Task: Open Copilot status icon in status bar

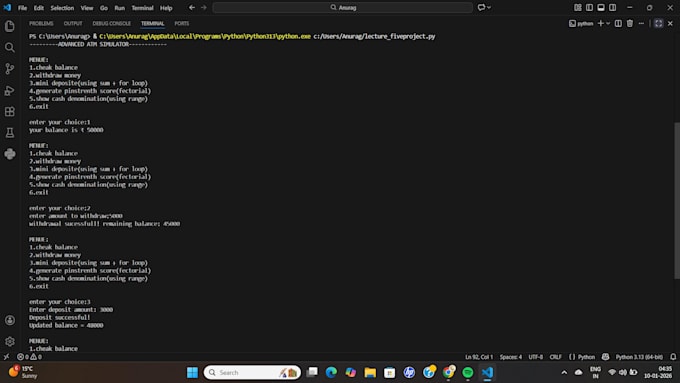Action: click(x=605, y=357)
